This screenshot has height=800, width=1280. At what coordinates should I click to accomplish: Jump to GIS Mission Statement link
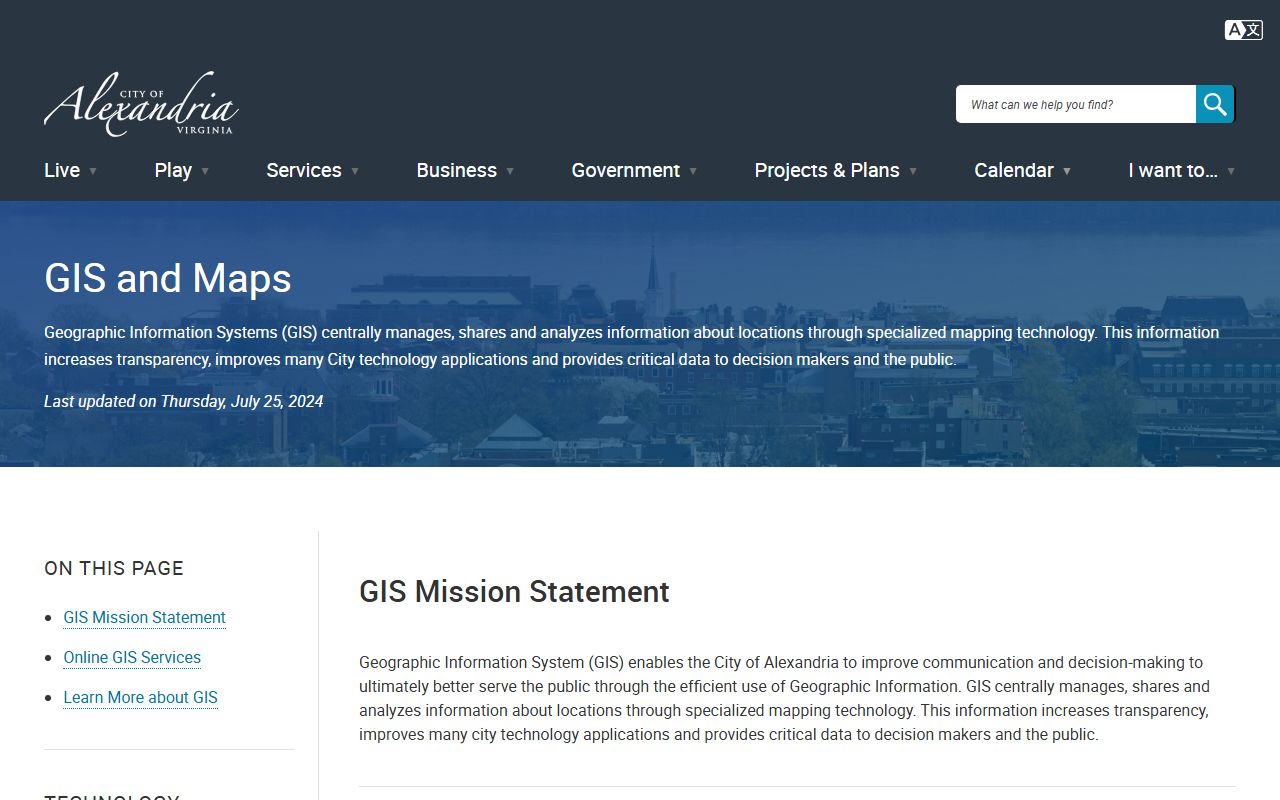point(144,617)
